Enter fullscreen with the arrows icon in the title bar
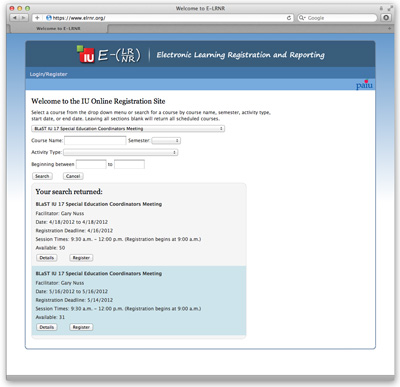The width and height of the screenshot is (400, 387). click(x=390, y=8)
